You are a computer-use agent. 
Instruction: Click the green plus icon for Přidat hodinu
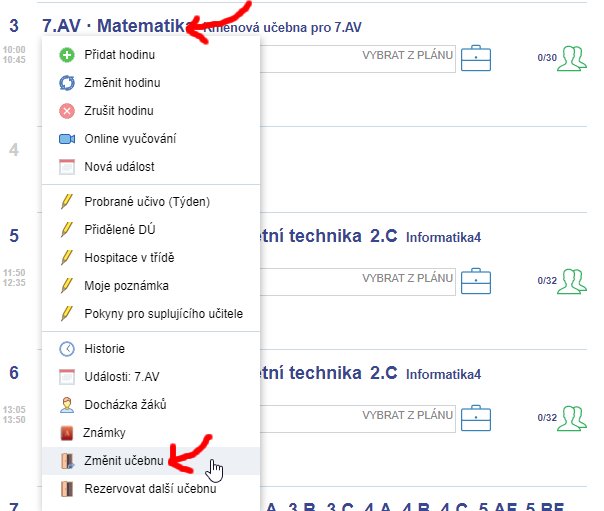click(67, 54)
